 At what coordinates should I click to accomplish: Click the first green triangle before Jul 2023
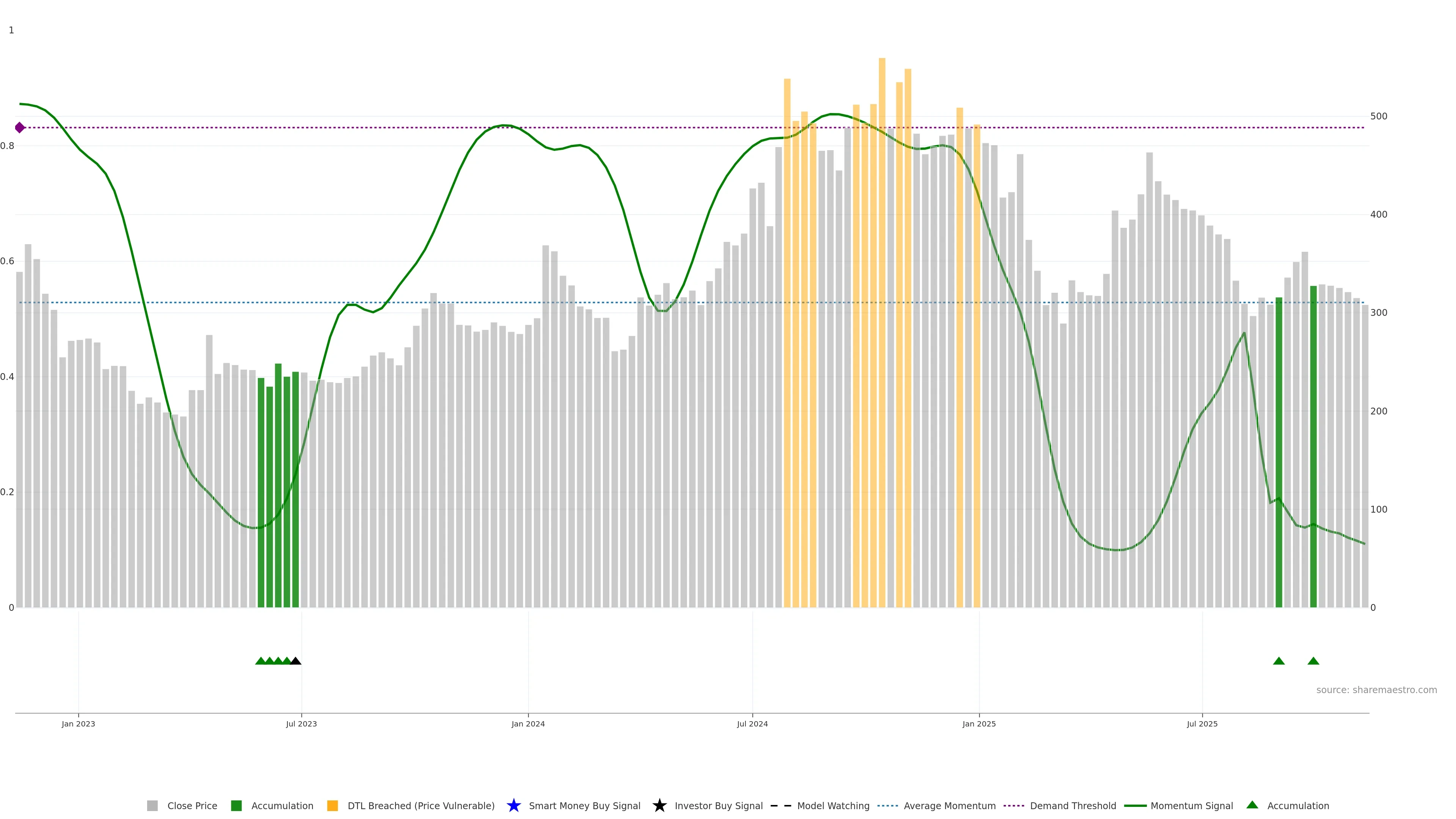pyautogui.click(x=260, y=661)
